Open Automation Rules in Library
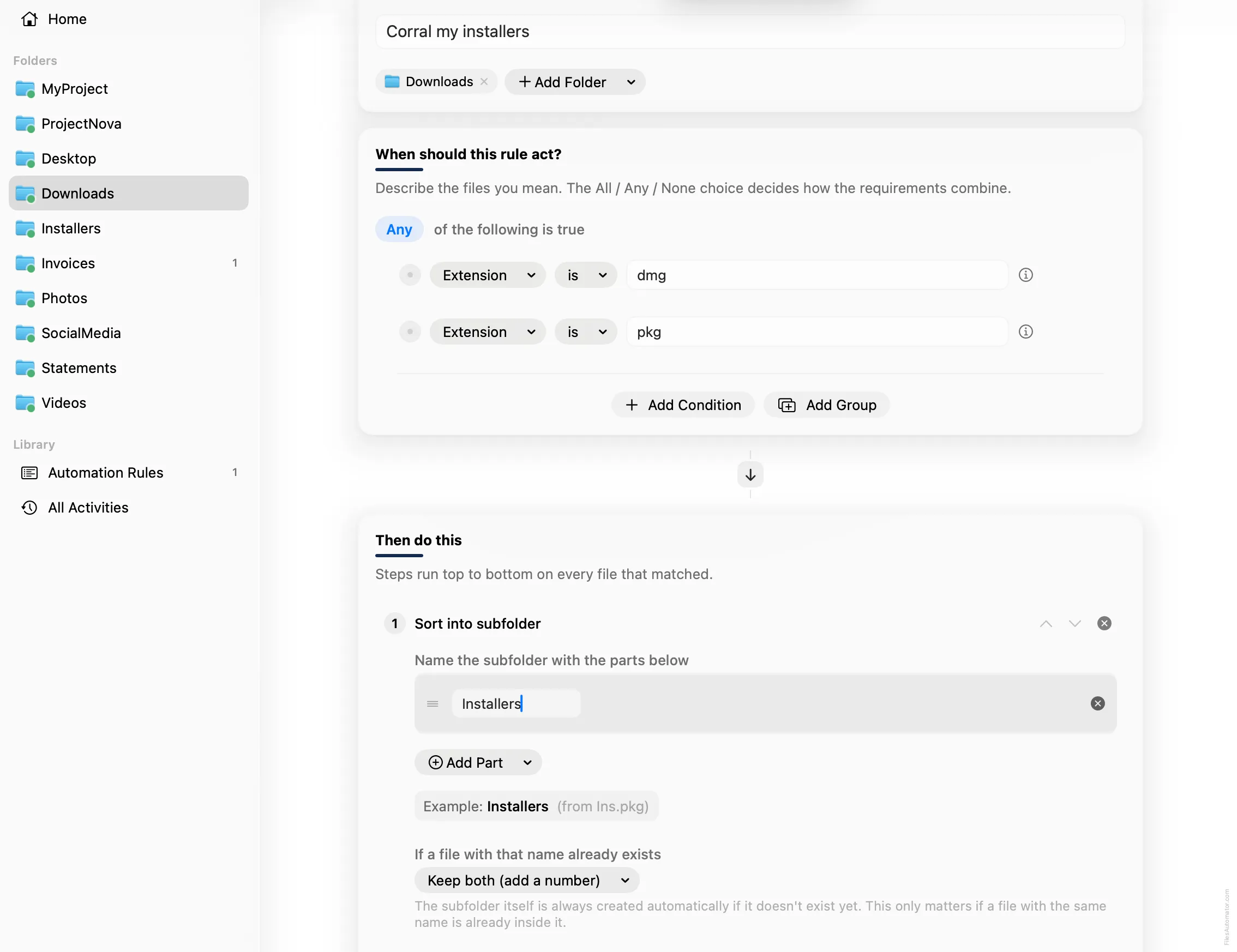The width and height of the screenshot is (1237, 952). coord(129,473)
